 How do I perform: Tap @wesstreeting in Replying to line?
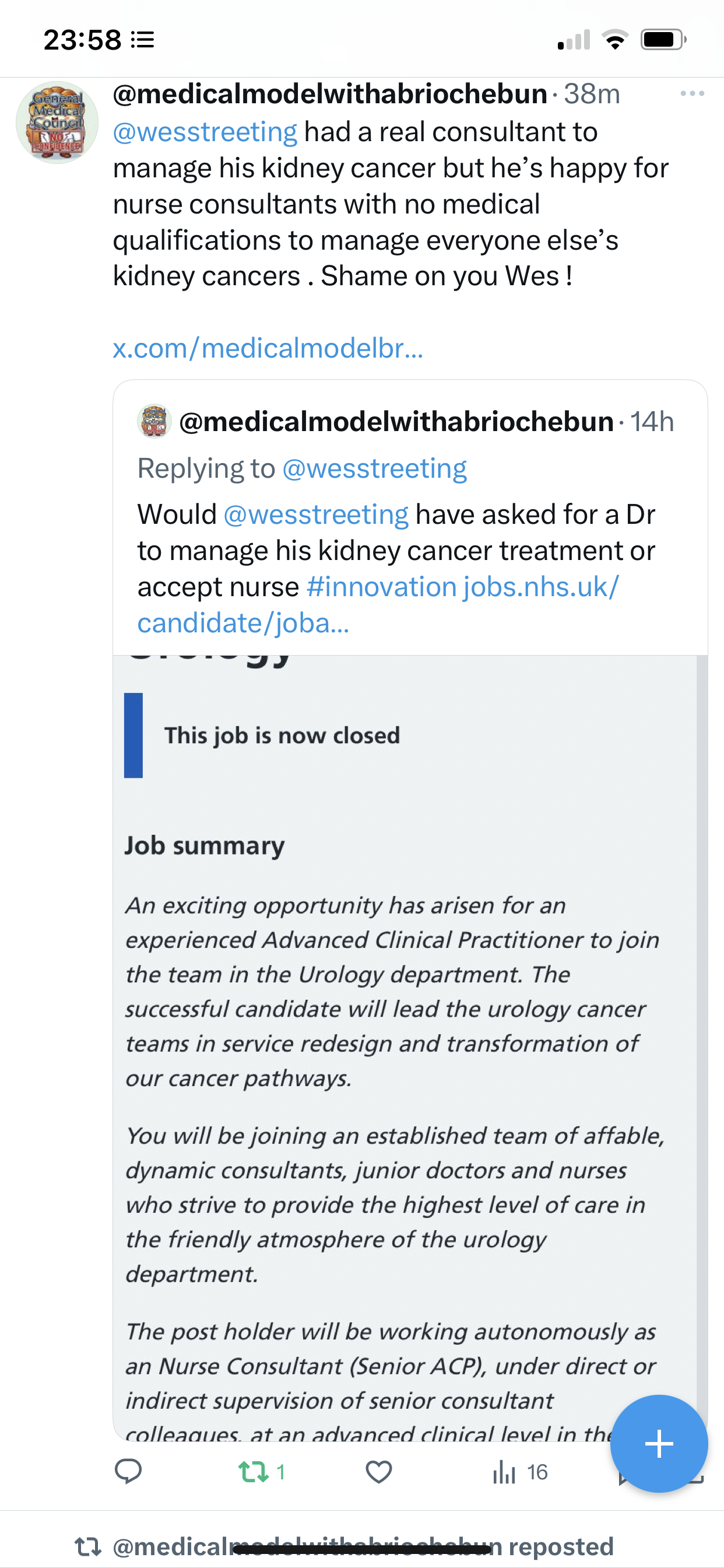[x=374, y=468]
